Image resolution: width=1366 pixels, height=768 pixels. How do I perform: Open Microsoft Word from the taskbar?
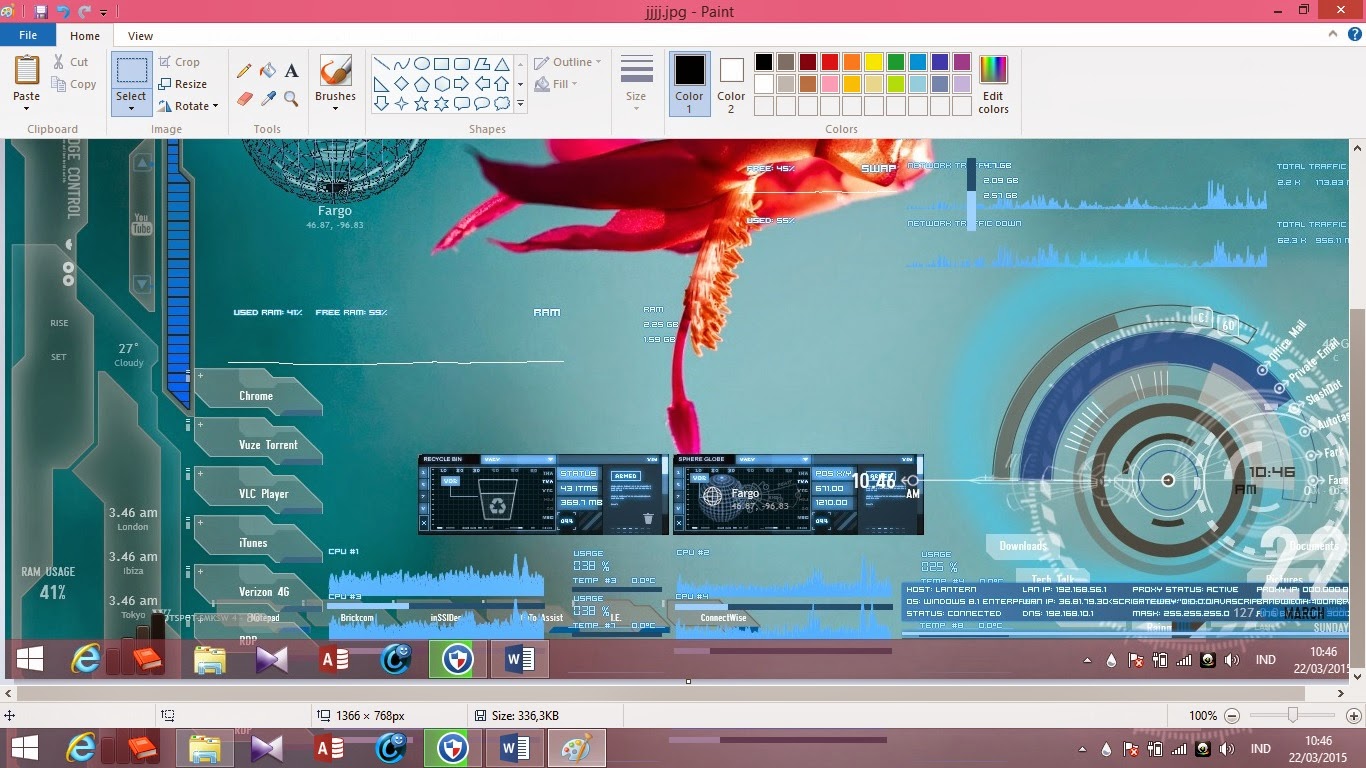(x=516, y=747)
